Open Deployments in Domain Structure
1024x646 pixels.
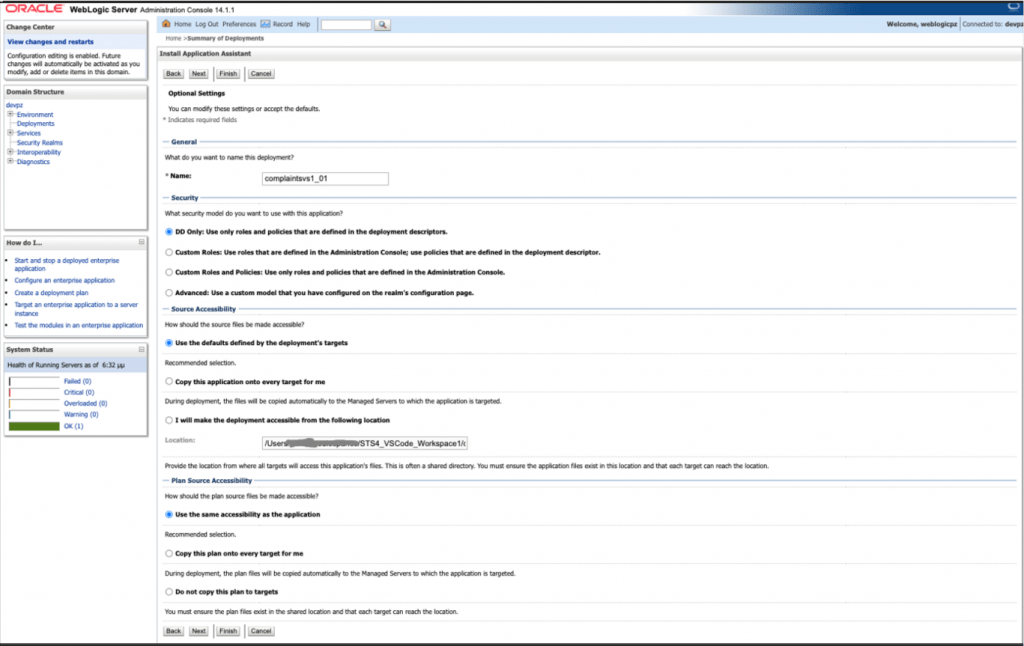[35, 123]
